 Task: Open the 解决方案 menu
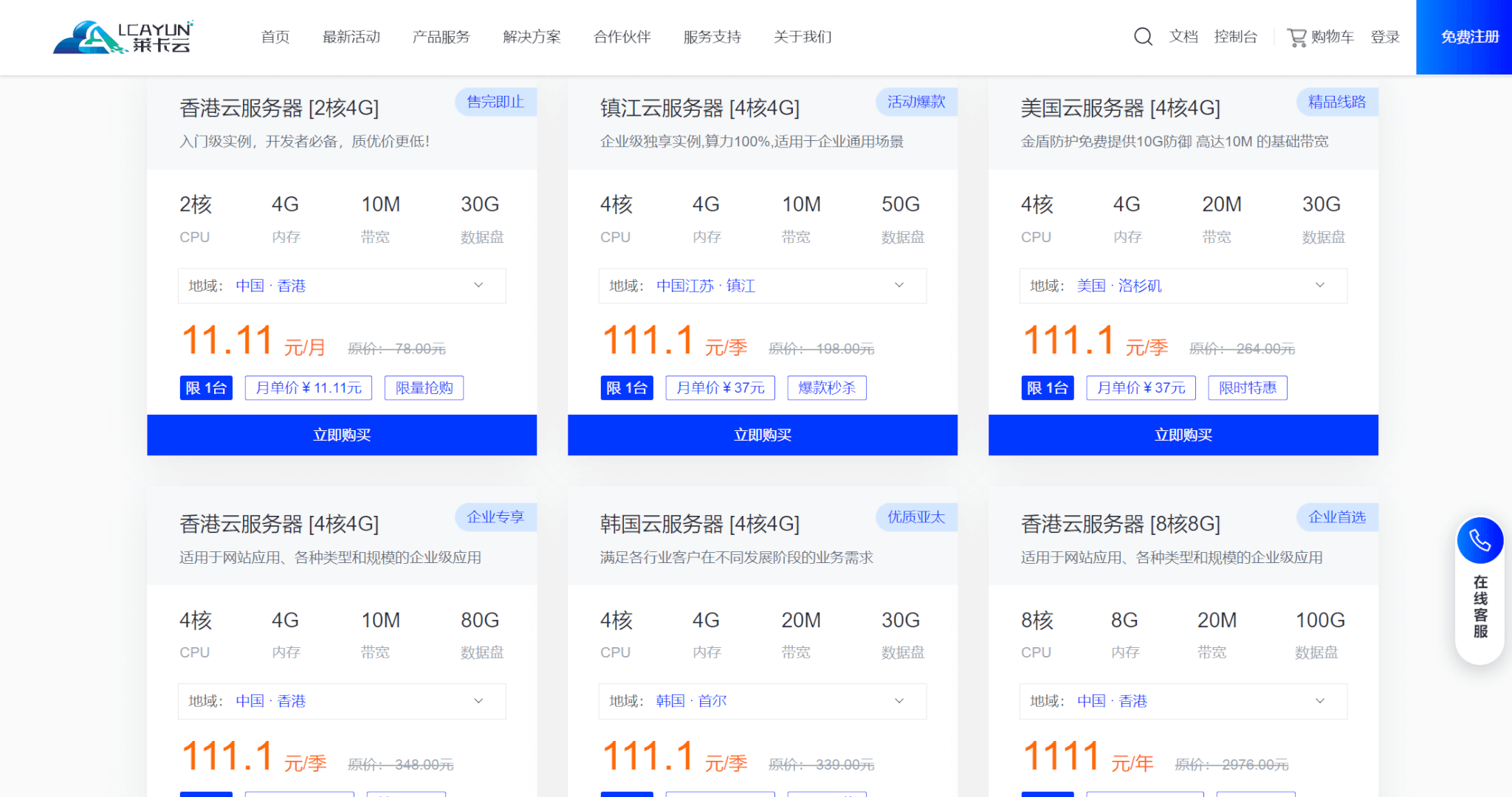click(x=532, y=37)
